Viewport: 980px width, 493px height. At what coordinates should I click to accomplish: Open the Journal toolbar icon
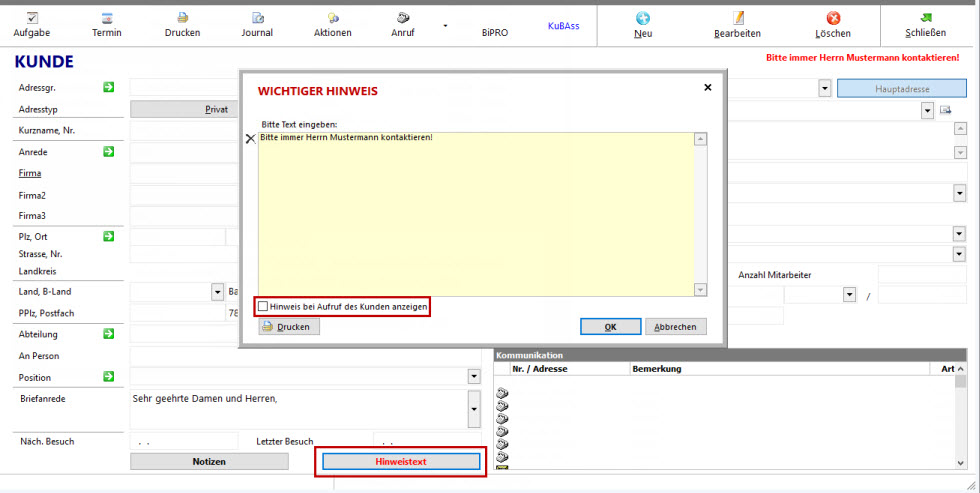[257, 18]
